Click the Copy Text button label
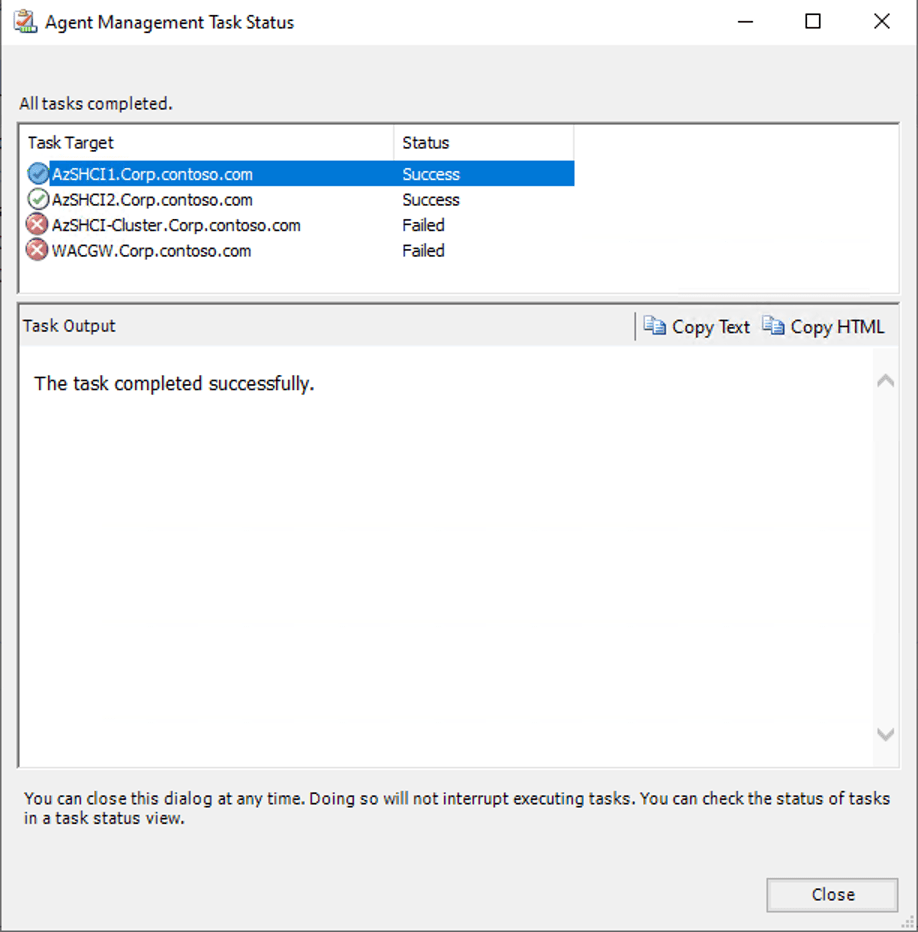The height and width of the screenshot is (932, 918). (x=710, y=327)
